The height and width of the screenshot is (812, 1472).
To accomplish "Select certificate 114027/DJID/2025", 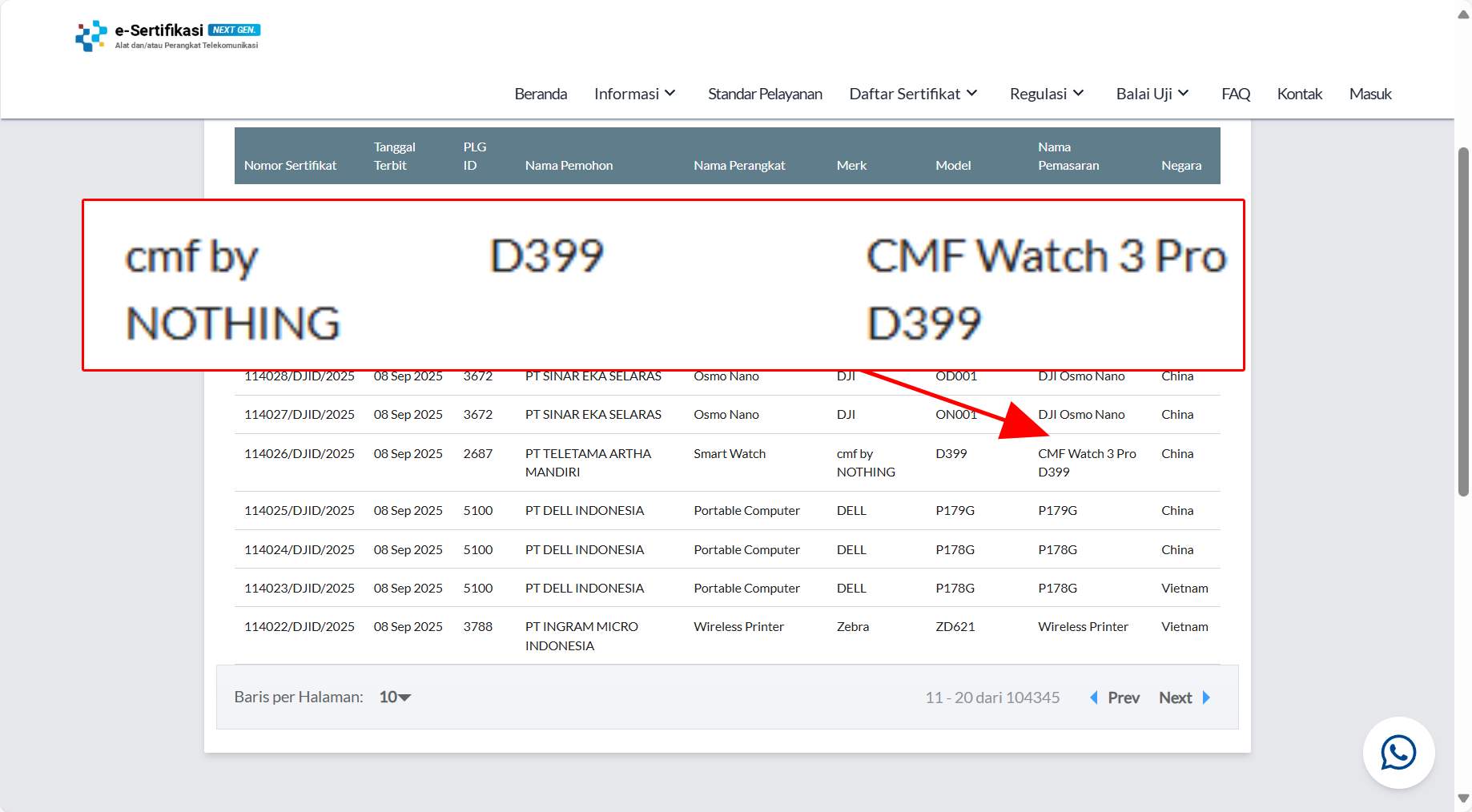I will pyautogui.click(x=299, y=414).
